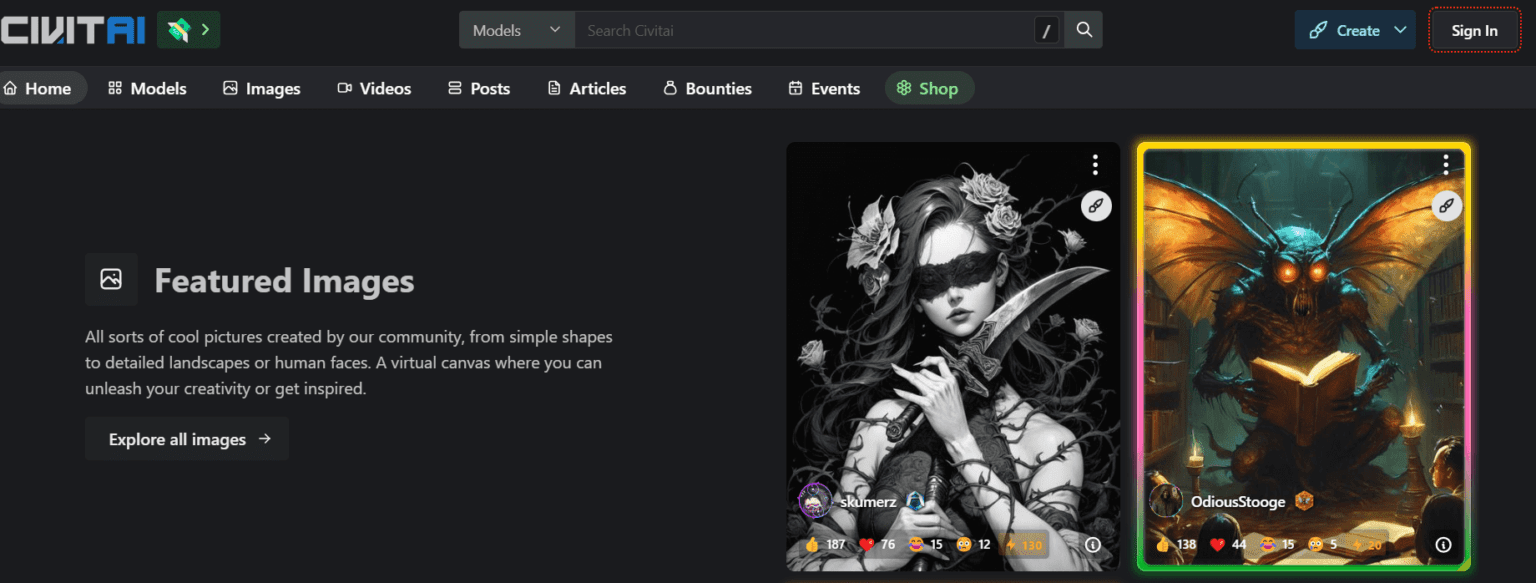The width and height of the screenshot is (1536, 583).
Task: Click the remix brush icon on skumerz image
Action: point(1096,206)
